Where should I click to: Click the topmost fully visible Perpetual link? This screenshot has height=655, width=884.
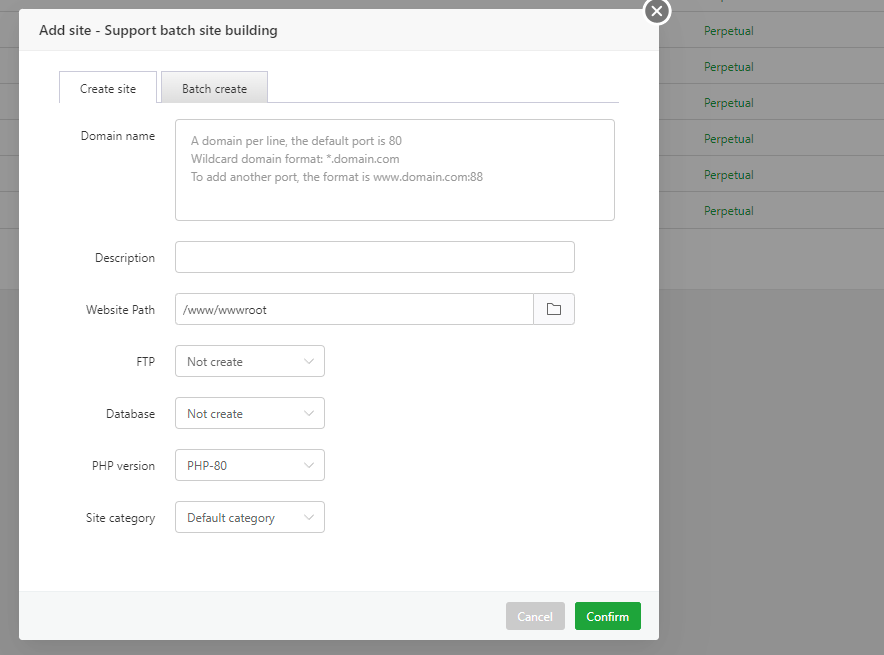tap(728, 31)
